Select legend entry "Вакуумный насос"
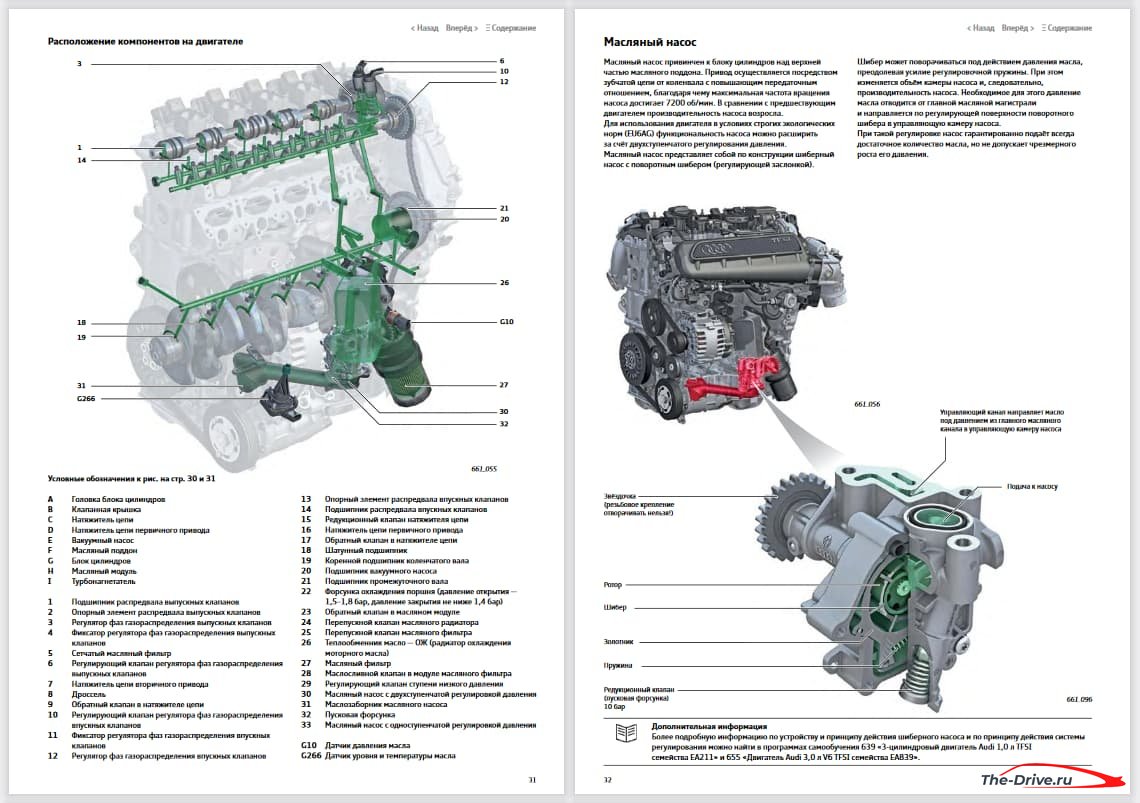 103,540
